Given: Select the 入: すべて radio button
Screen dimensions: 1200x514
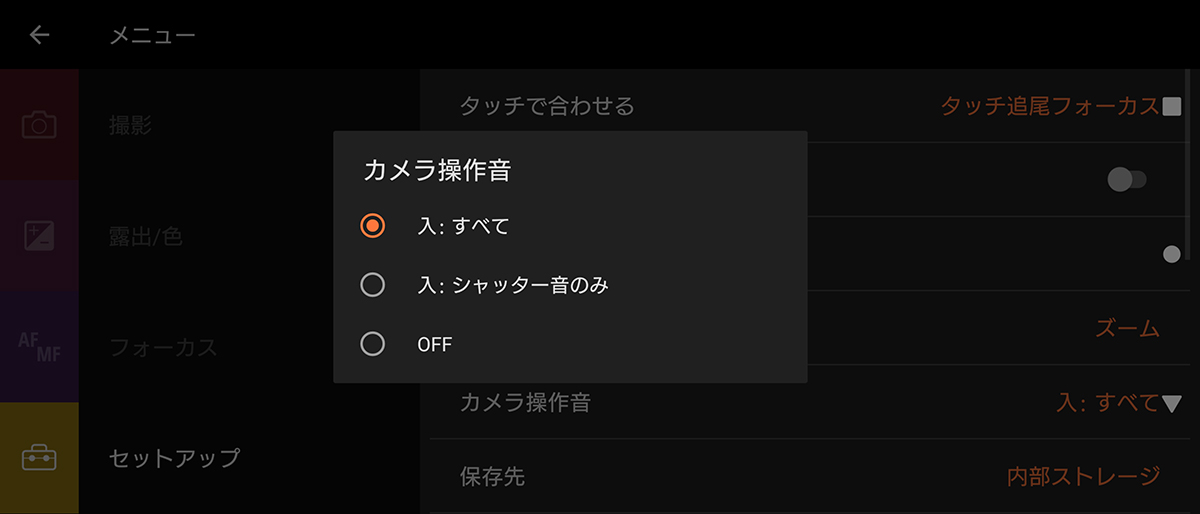Looking at the screenshot, I should pos(372,226).
